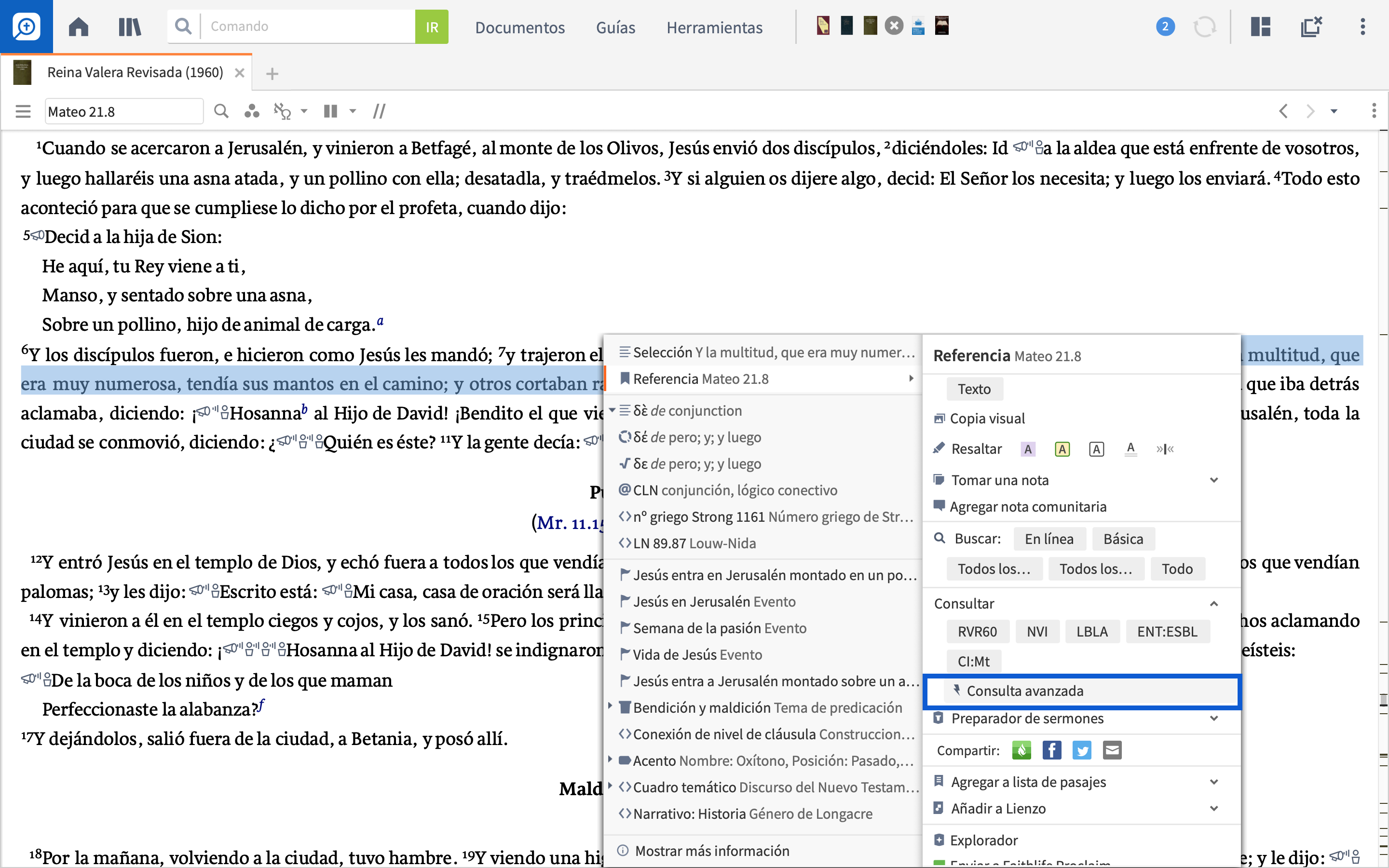Click the parallel resources slashes icon
This screenshot has height=868, width=1389.
tap(379, 111)
